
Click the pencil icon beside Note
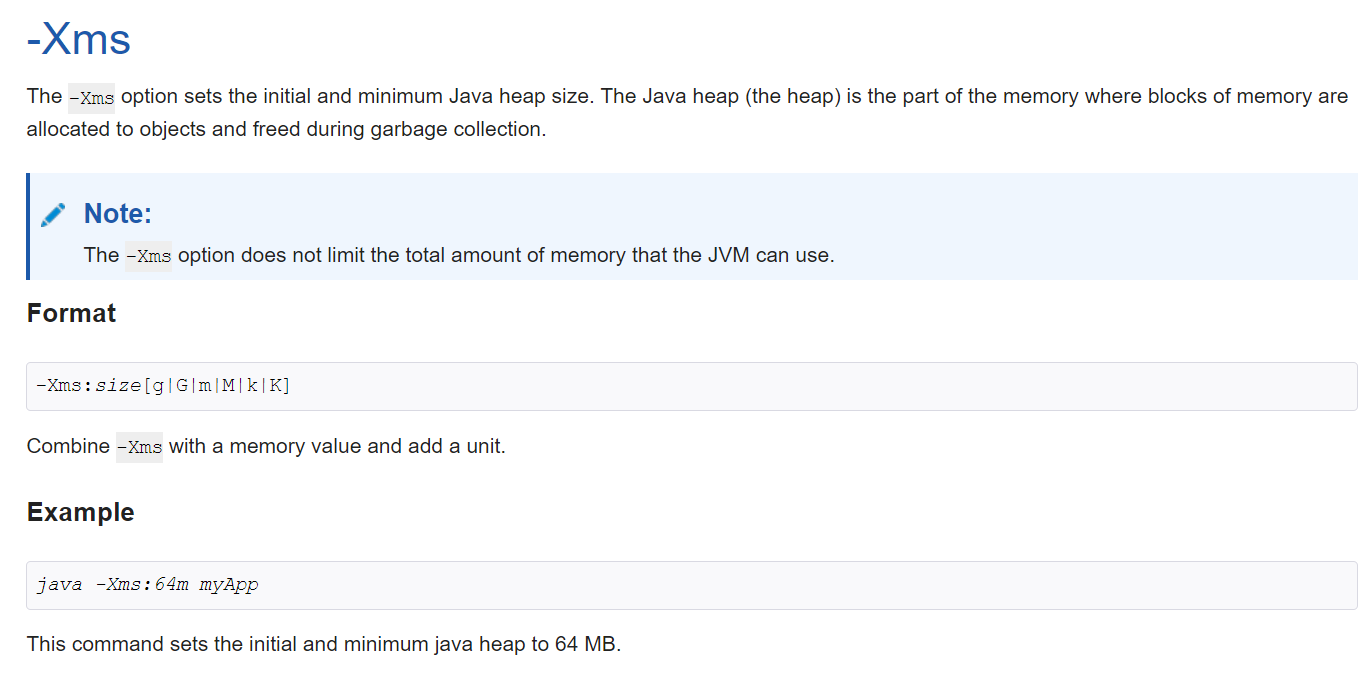tap(54, 214)
